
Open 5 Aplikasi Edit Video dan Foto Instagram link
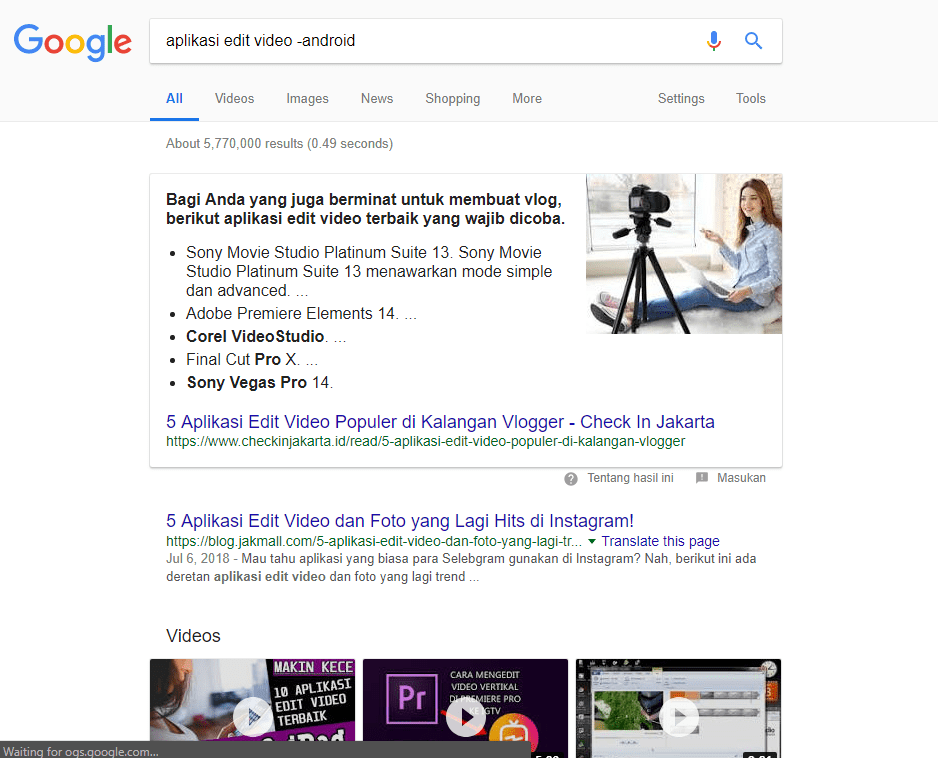click(x=400, y=521)
